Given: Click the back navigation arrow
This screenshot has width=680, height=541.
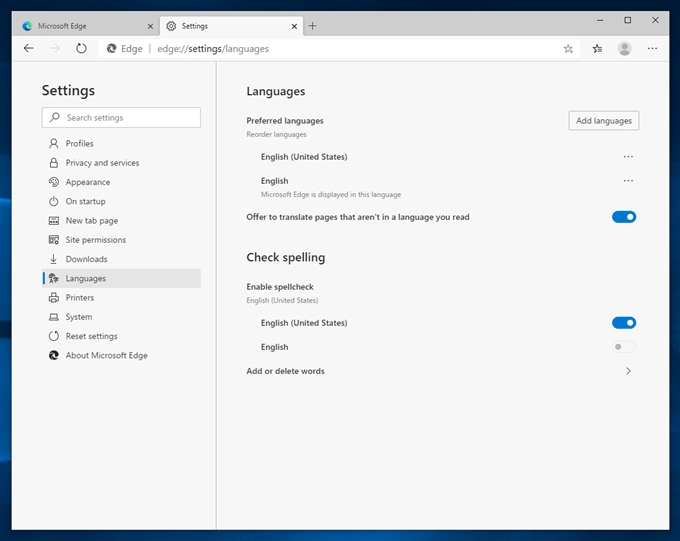Looking at the screenshot, I should pyautogui.click(x=29, y=48).
